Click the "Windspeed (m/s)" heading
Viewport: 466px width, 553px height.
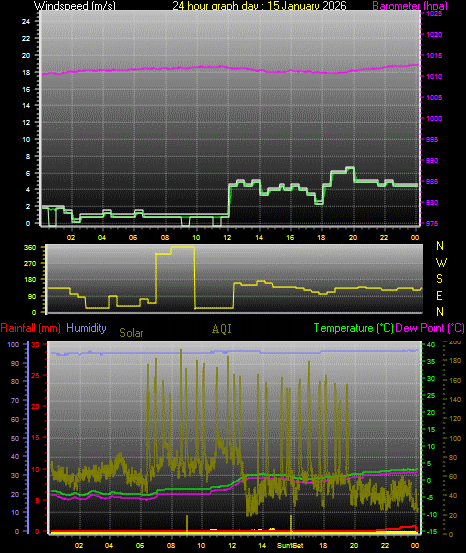pyautogui.click(x=74, y=6)
